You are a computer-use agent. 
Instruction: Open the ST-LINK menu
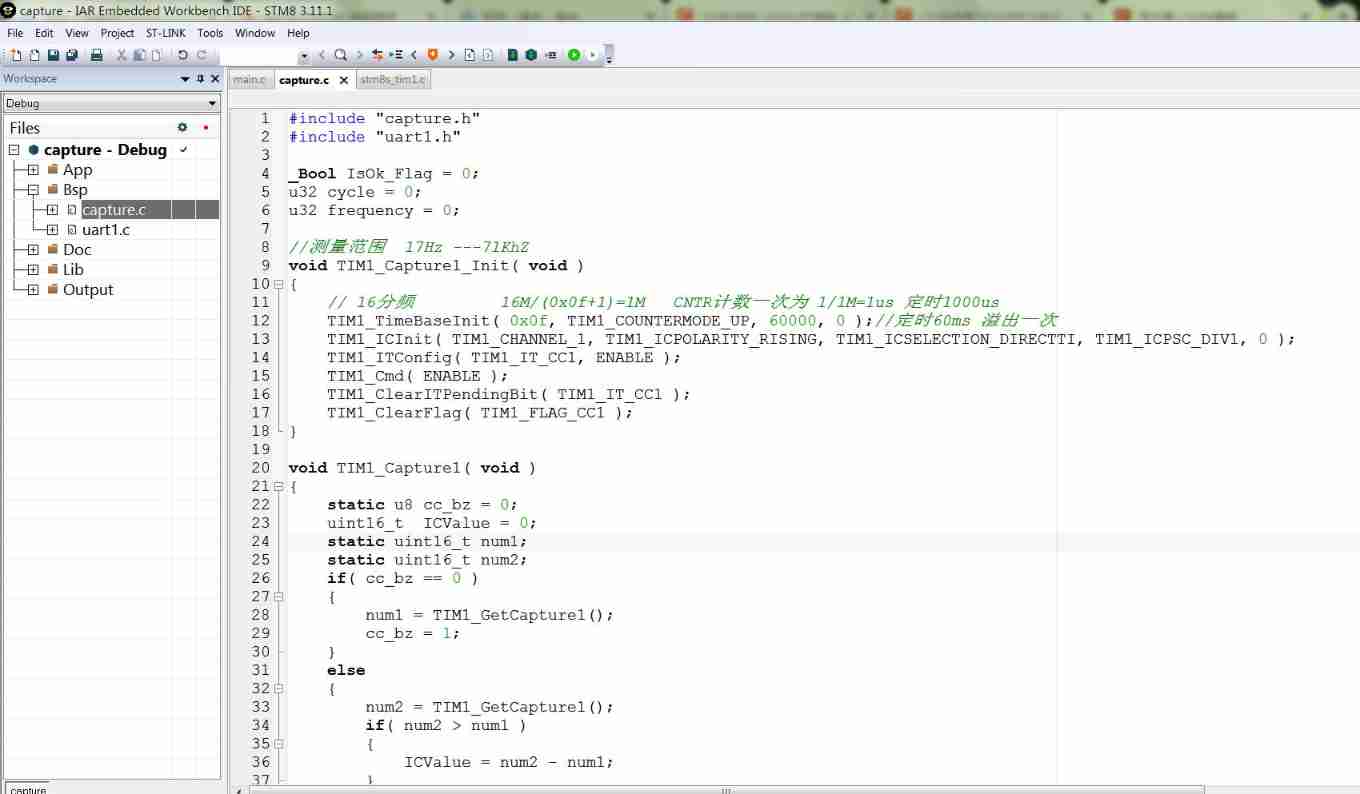[x=165, y=33]
